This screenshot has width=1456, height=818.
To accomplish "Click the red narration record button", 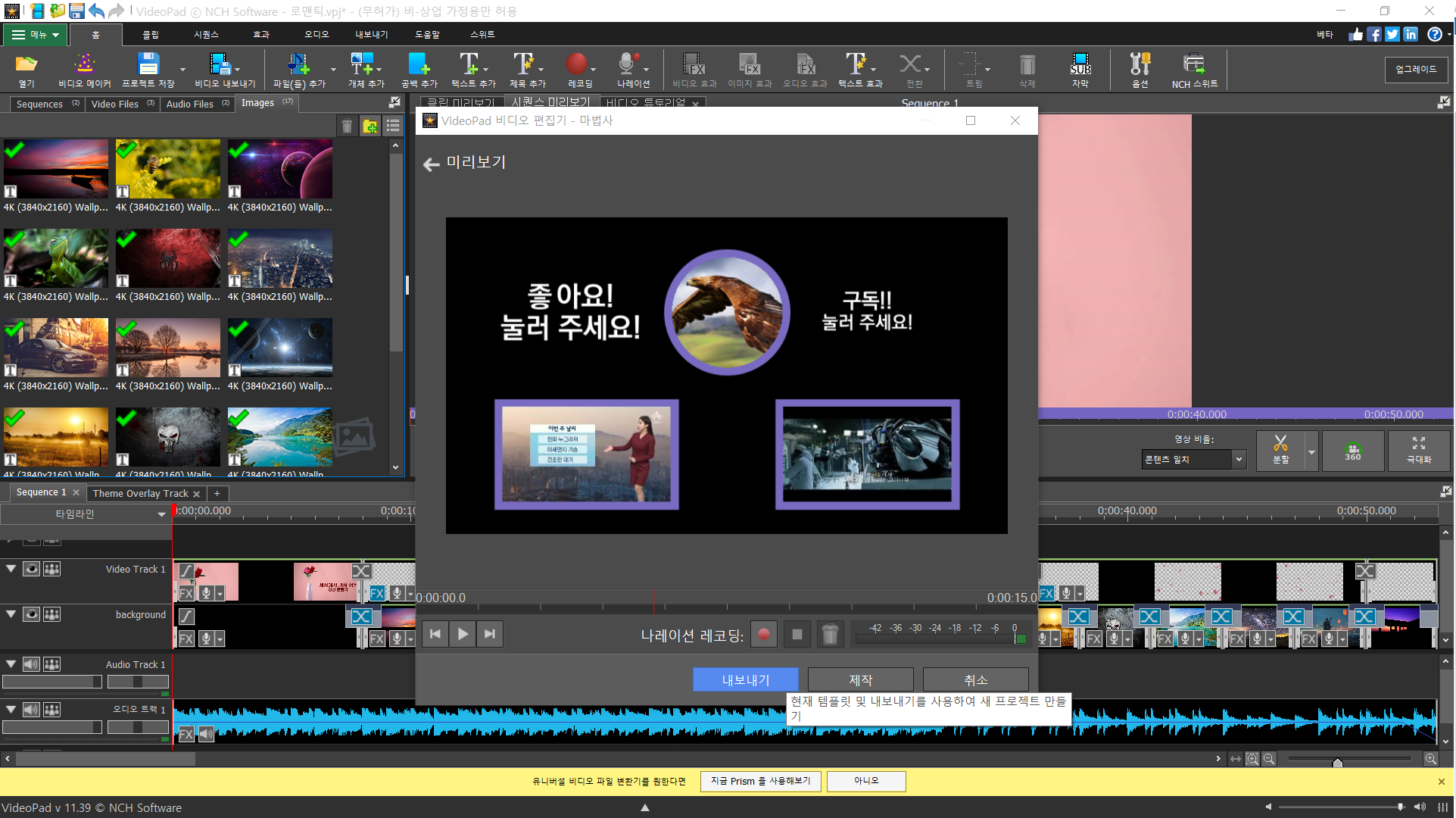I will pyautogui.click(x=763, y=635).
